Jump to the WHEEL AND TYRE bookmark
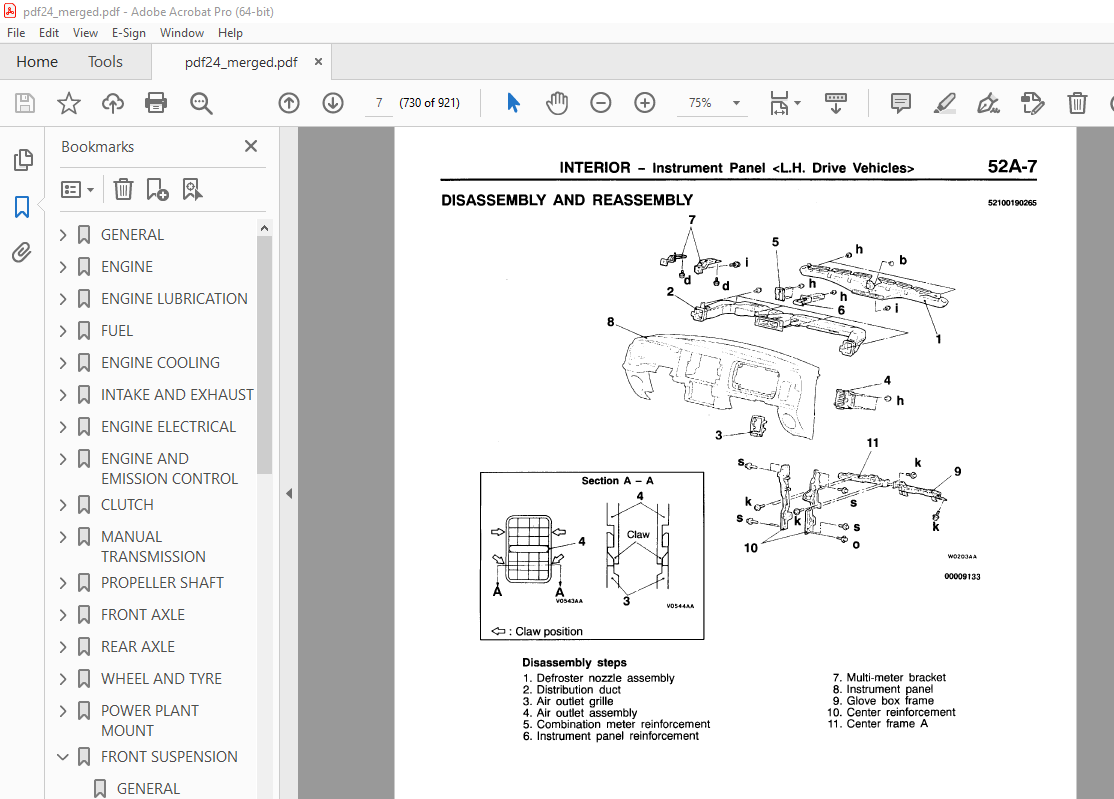This screenshot has width=1114, height=799. pos(161,679)
